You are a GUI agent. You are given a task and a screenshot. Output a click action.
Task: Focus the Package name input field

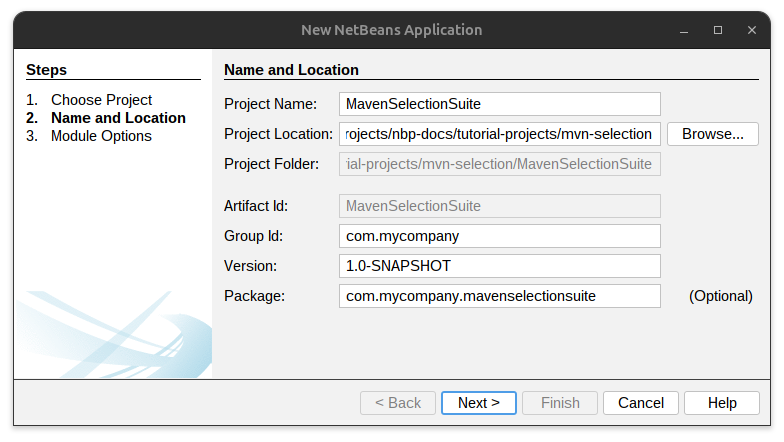click(x=500, y=296)
